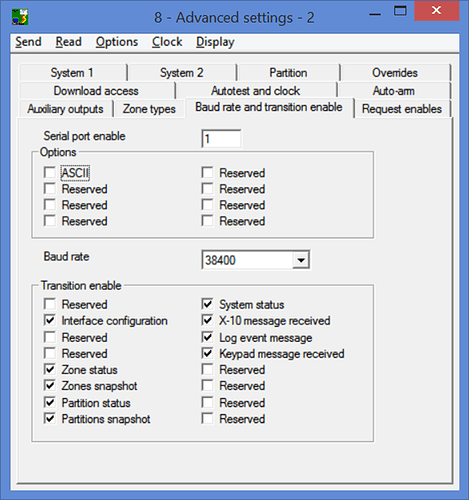Switch to the Request enables tab
469x500 pixels.
click(402, 109)
